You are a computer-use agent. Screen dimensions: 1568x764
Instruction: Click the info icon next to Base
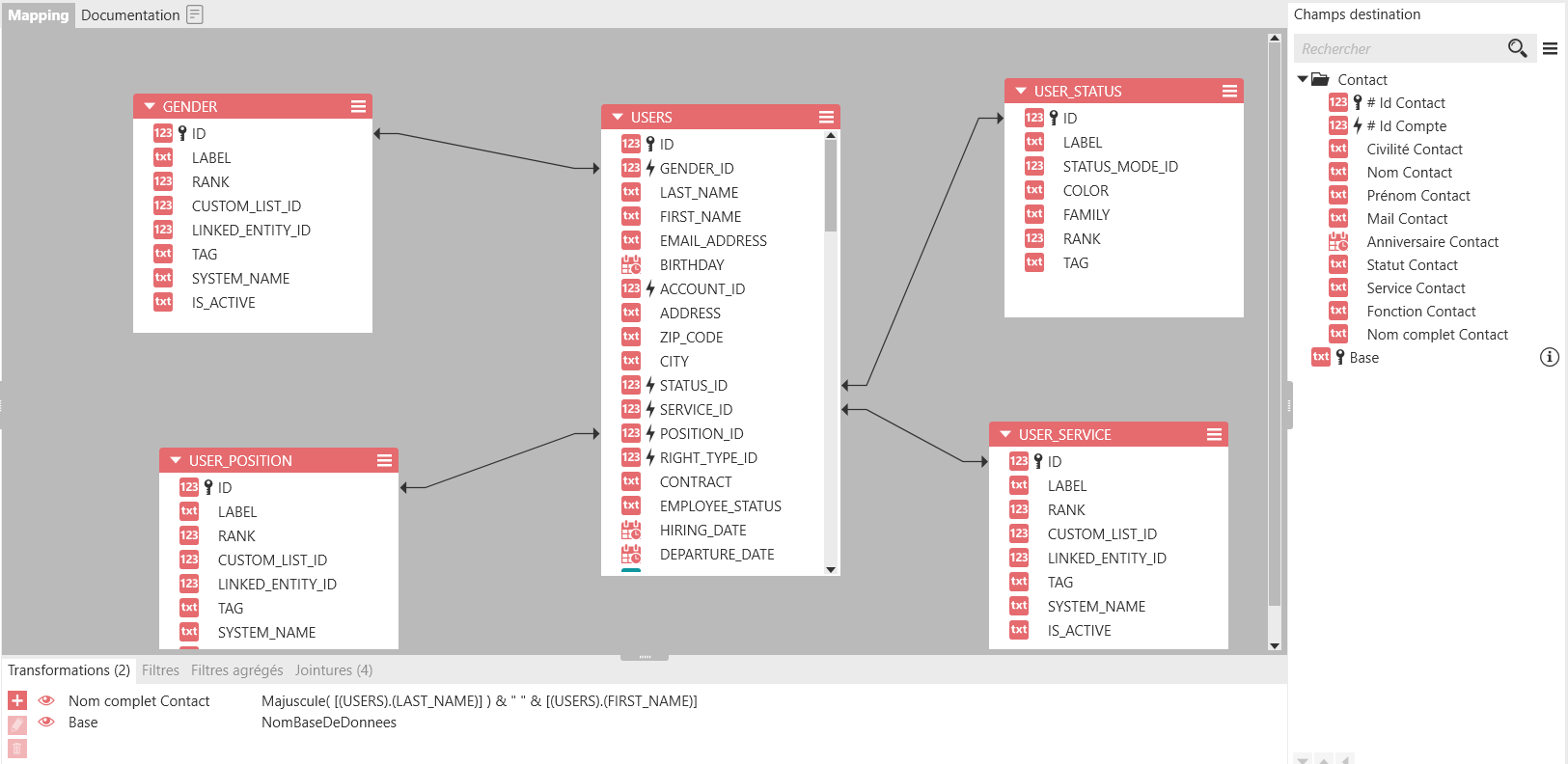(1549, 357)
